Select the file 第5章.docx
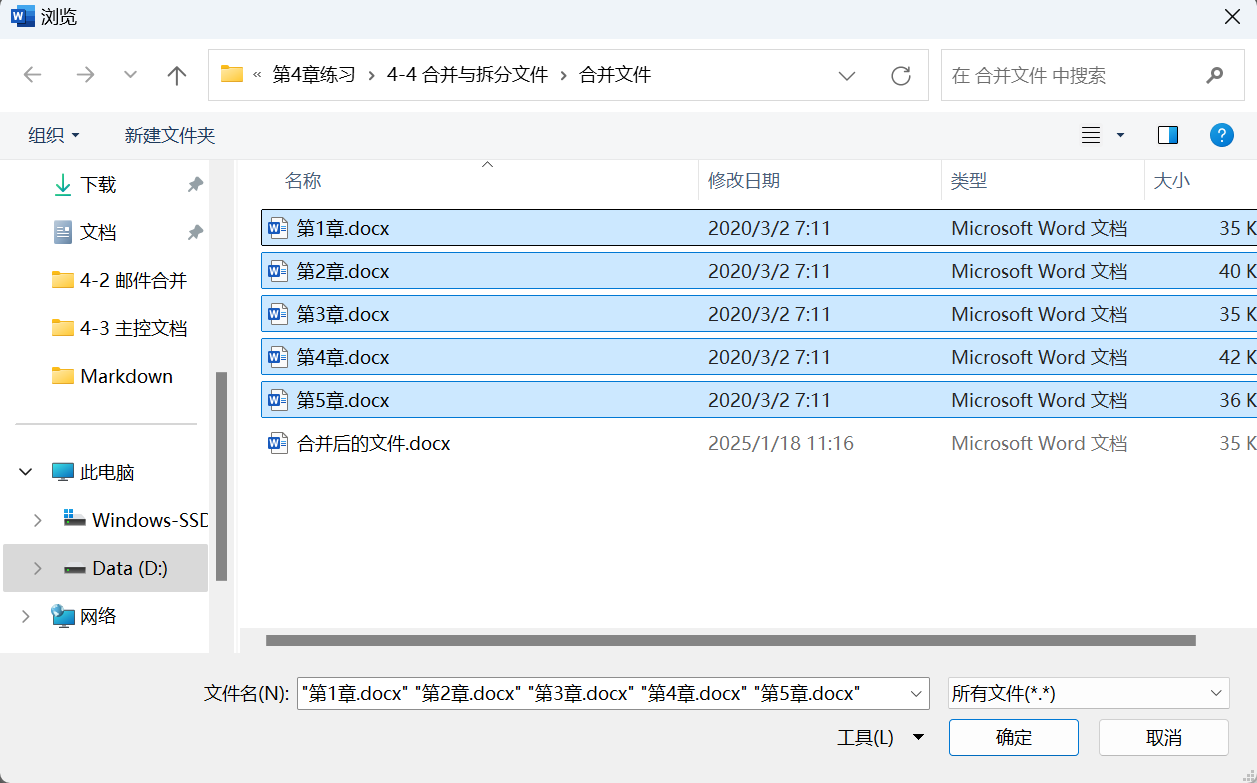Screen dimensions: 1257x783 [x=759, y=400]
